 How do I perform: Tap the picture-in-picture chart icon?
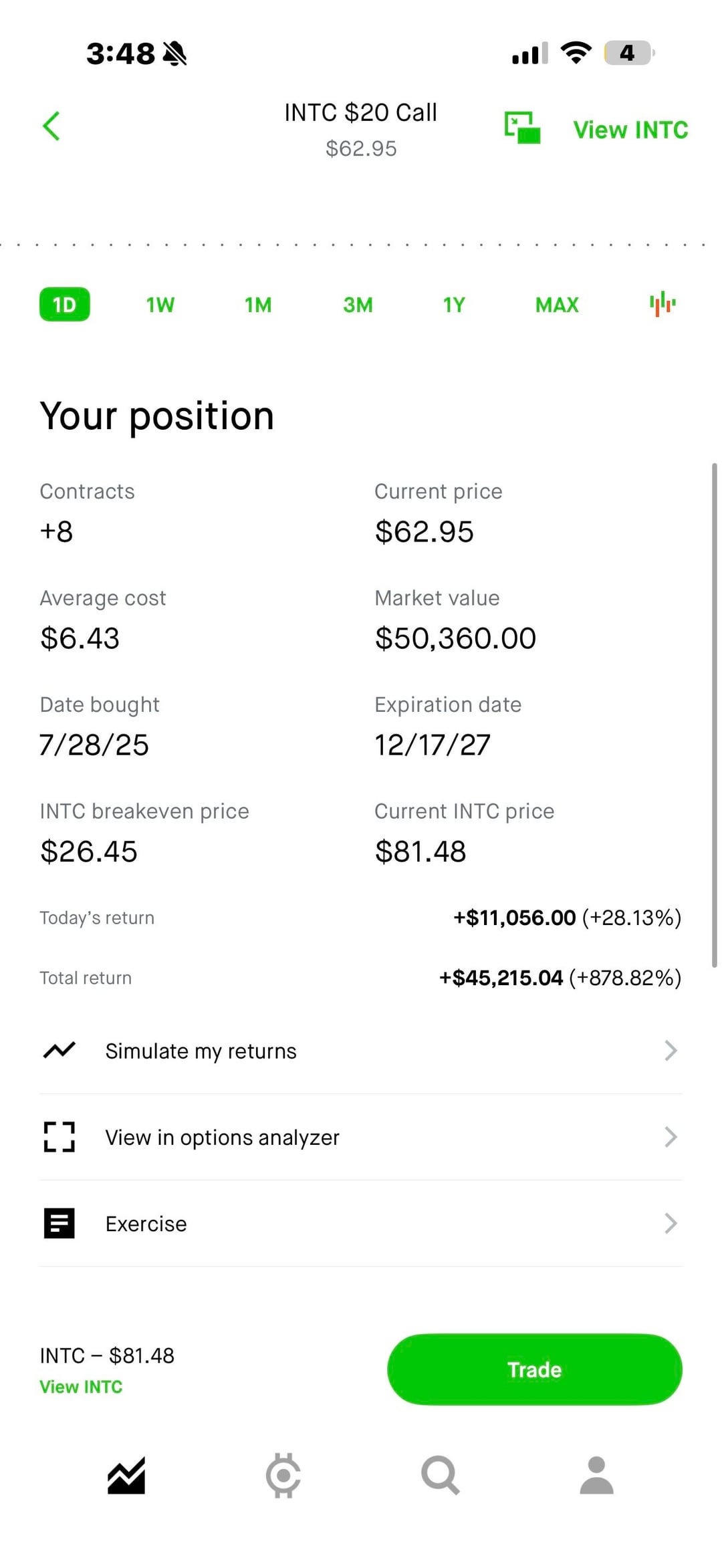pos(522,128)
